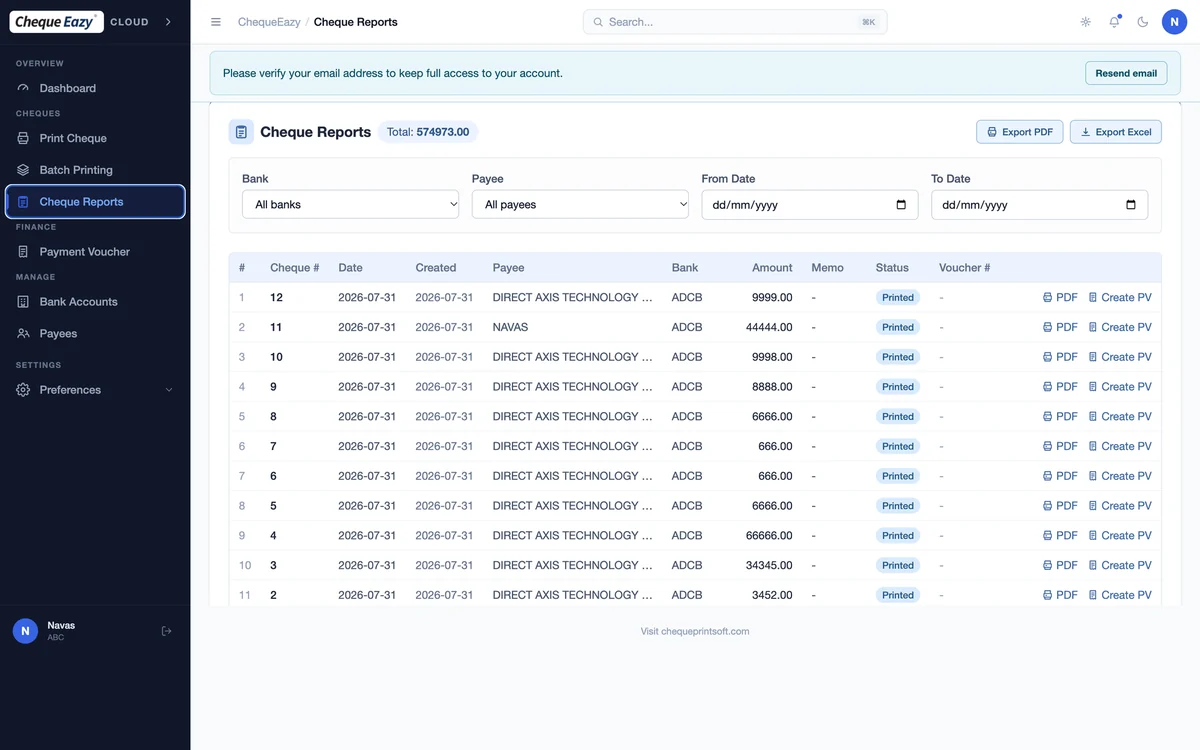1200x750 pixels.
Task: Click the Export PDF button
Action: tap(1019, 132)
